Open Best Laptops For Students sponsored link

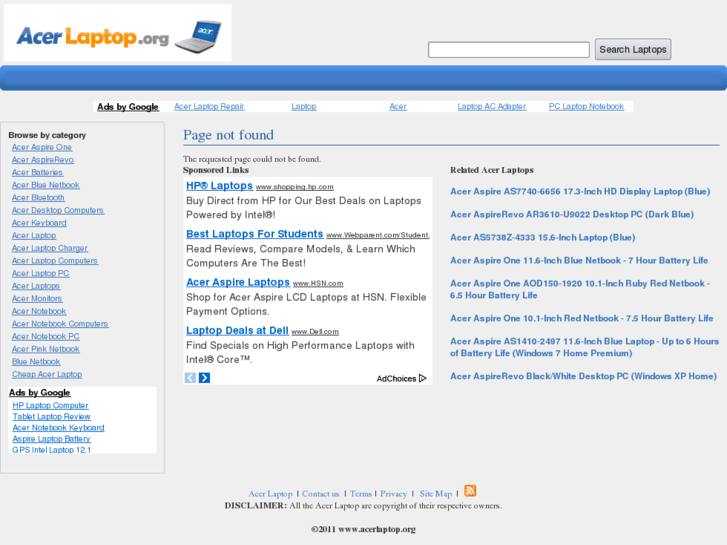pyautogui.click(x=255, y=234)
